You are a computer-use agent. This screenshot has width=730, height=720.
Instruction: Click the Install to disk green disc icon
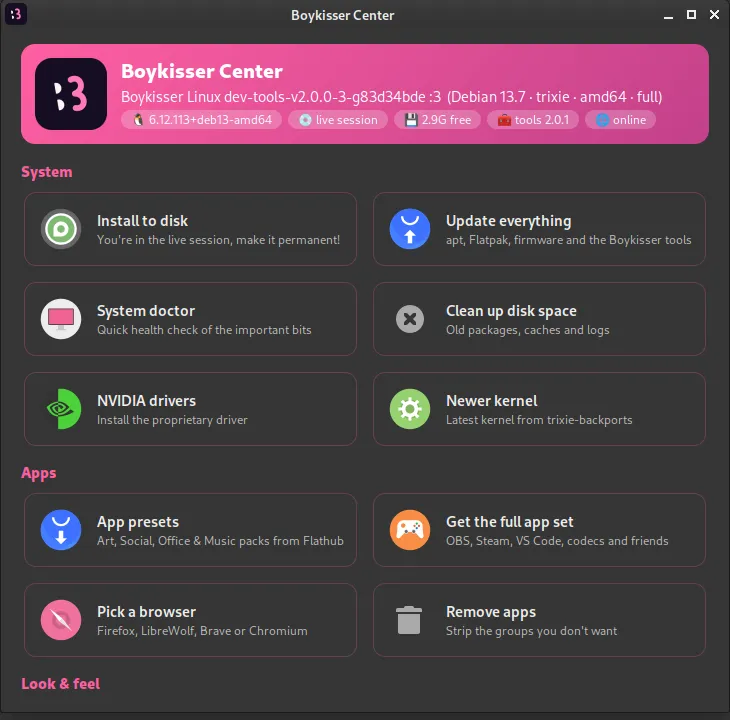pyautogui.click(x=61, y=229)
